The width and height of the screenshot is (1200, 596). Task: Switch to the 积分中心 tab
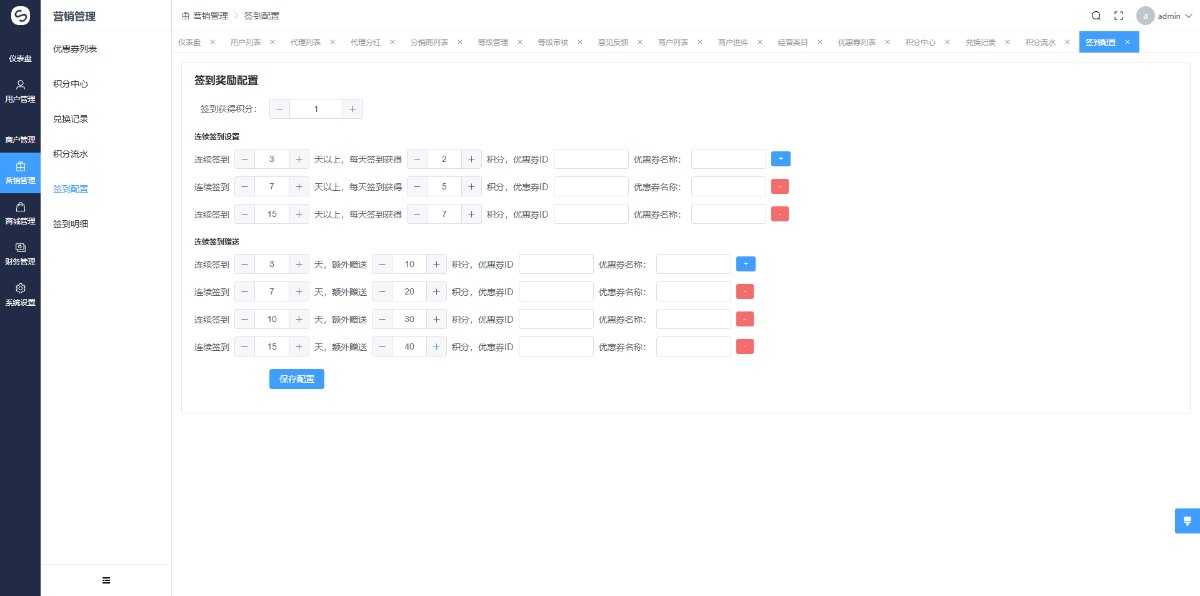tap(920, 43)
